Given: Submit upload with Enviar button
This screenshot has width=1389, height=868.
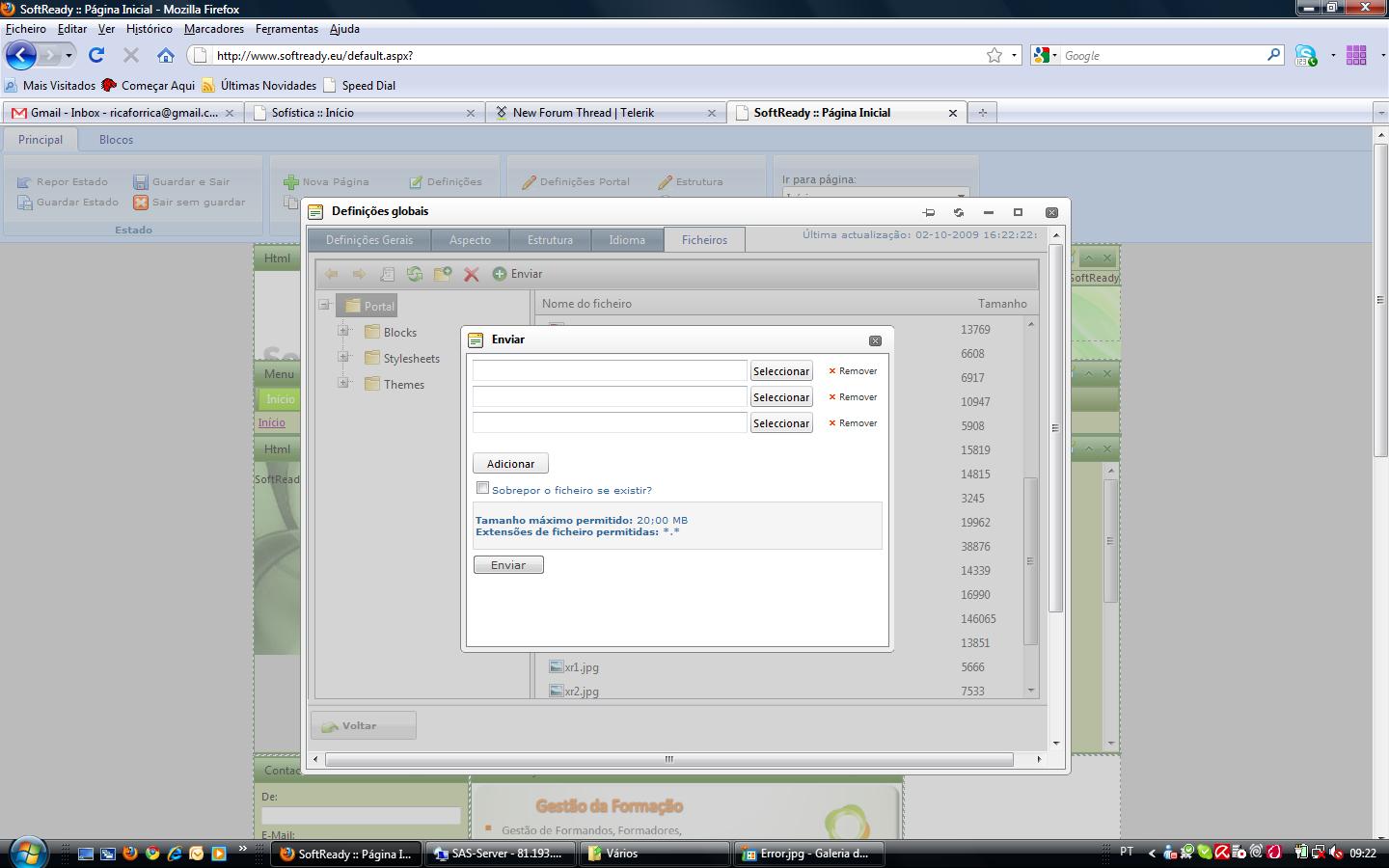Looking at the screenshot, I should [508, 565].
